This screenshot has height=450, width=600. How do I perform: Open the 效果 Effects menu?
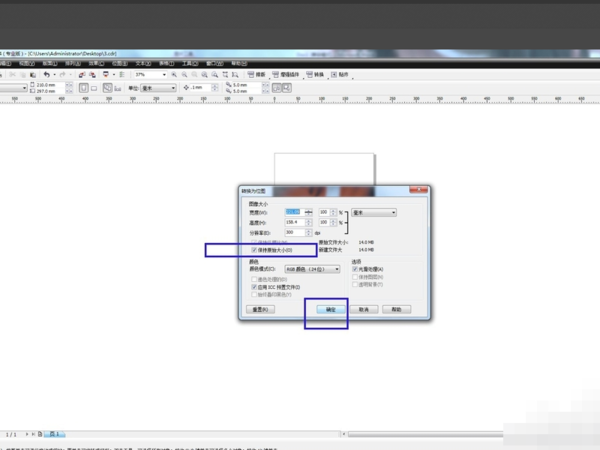pos(96,64)
